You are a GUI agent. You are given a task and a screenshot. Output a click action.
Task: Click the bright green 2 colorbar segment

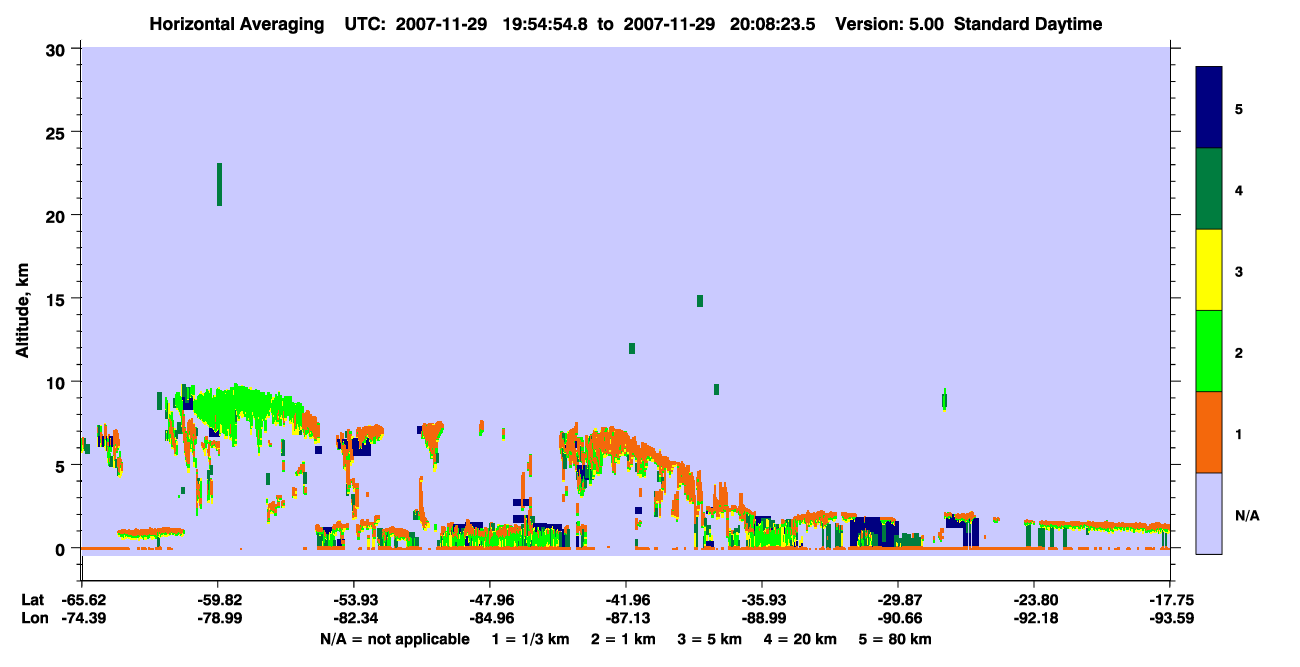[x=1209, y=351]
